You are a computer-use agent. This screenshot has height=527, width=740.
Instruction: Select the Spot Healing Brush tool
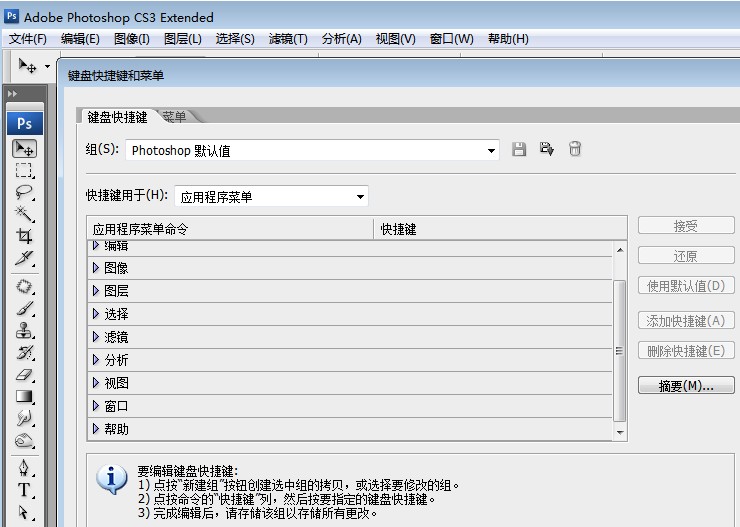[x=25, y=286]
